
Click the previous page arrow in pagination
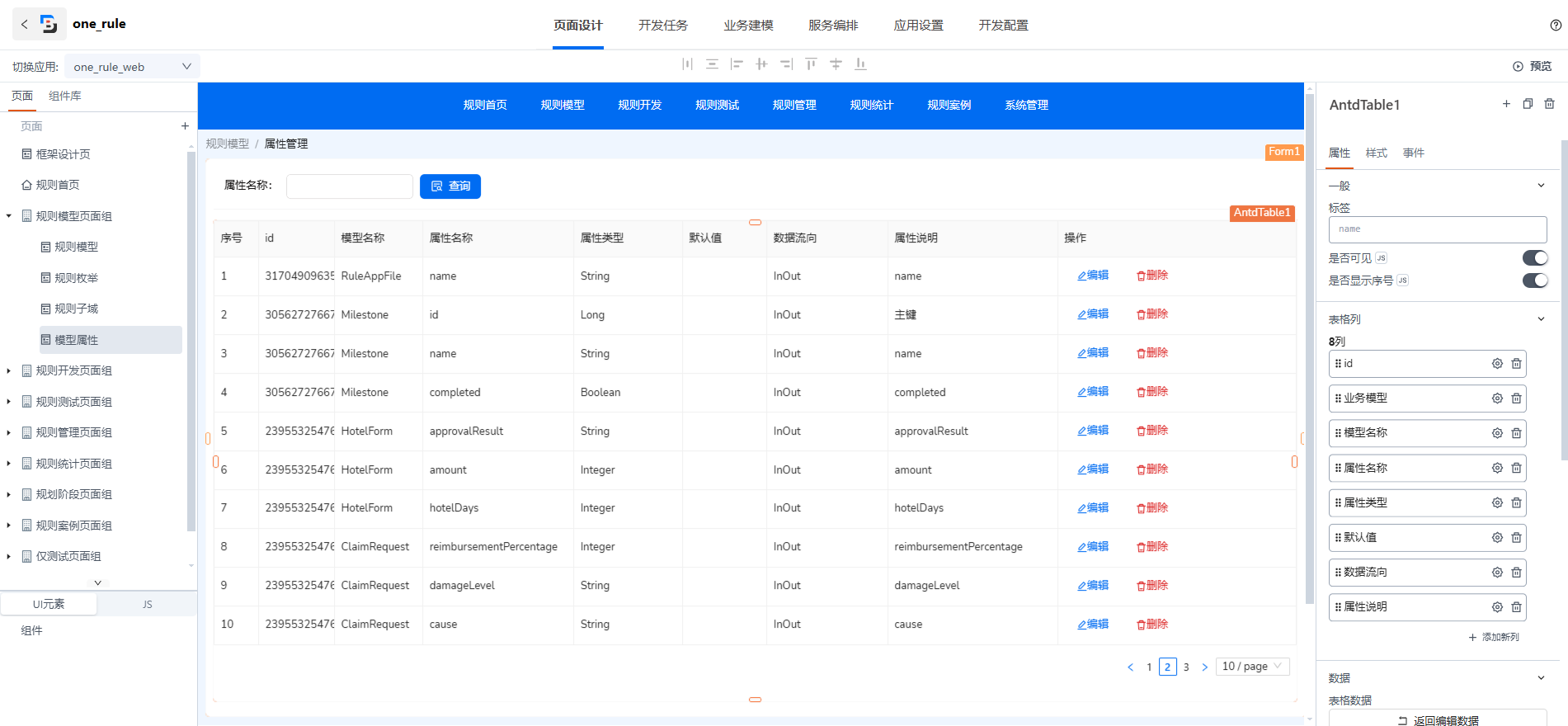(x=1131, y=667)
